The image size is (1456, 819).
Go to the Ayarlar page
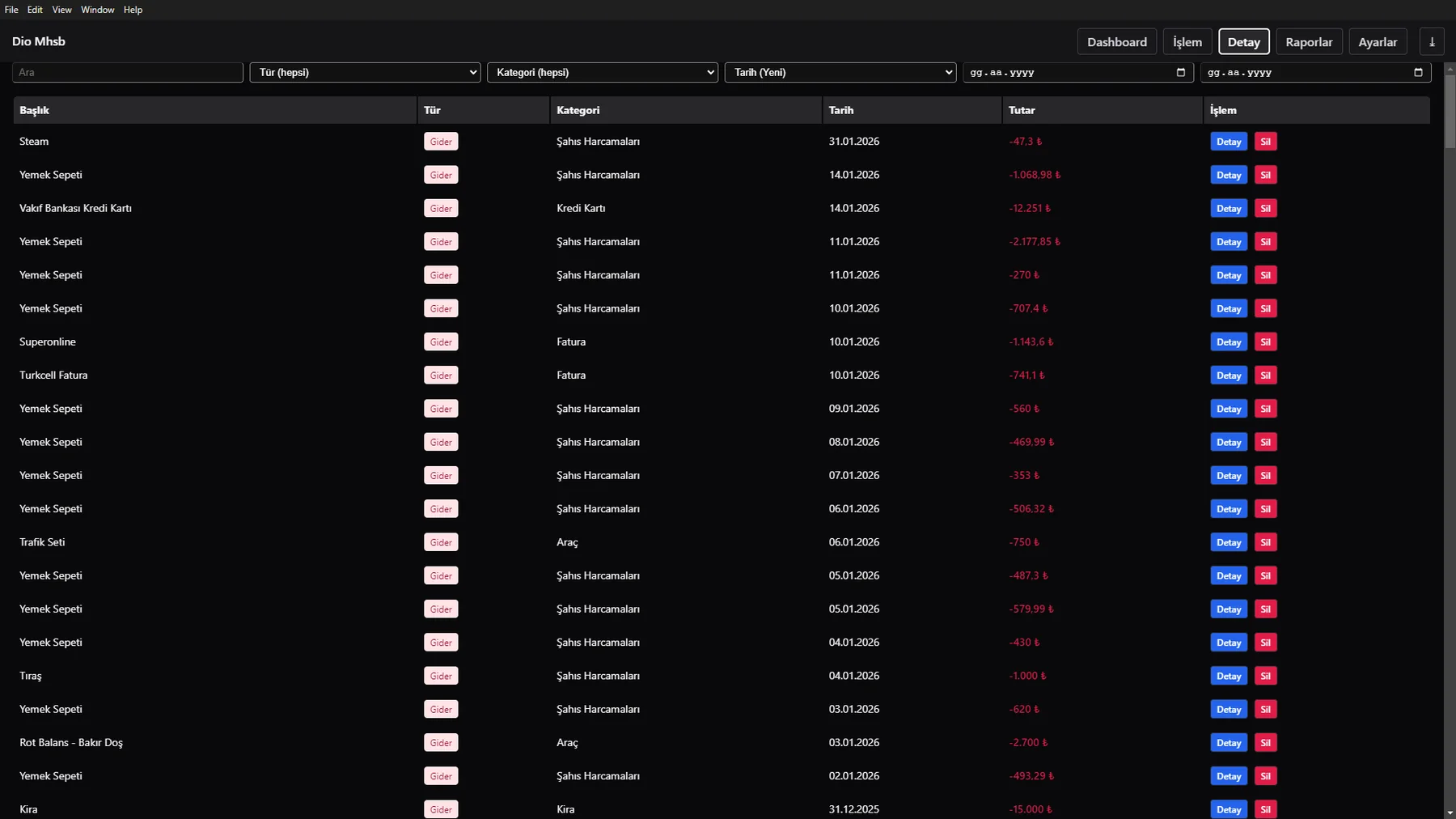point(1378,41)
